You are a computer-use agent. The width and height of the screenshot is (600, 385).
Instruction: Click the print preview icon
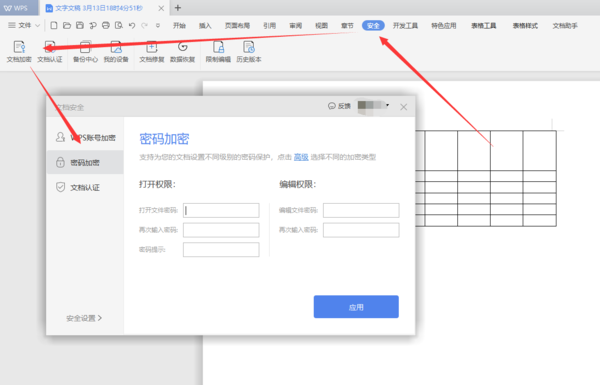(x=119, y=25)
